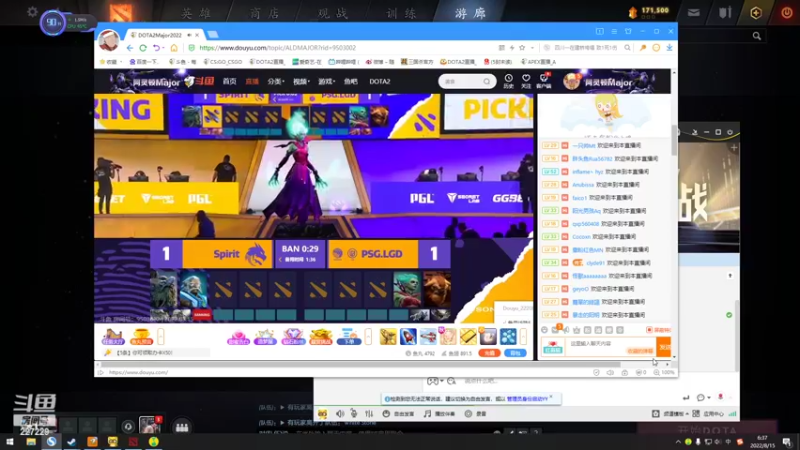Open Dota 2 训练 learn tab
The image size is (800, 450).
click(401, 13)
